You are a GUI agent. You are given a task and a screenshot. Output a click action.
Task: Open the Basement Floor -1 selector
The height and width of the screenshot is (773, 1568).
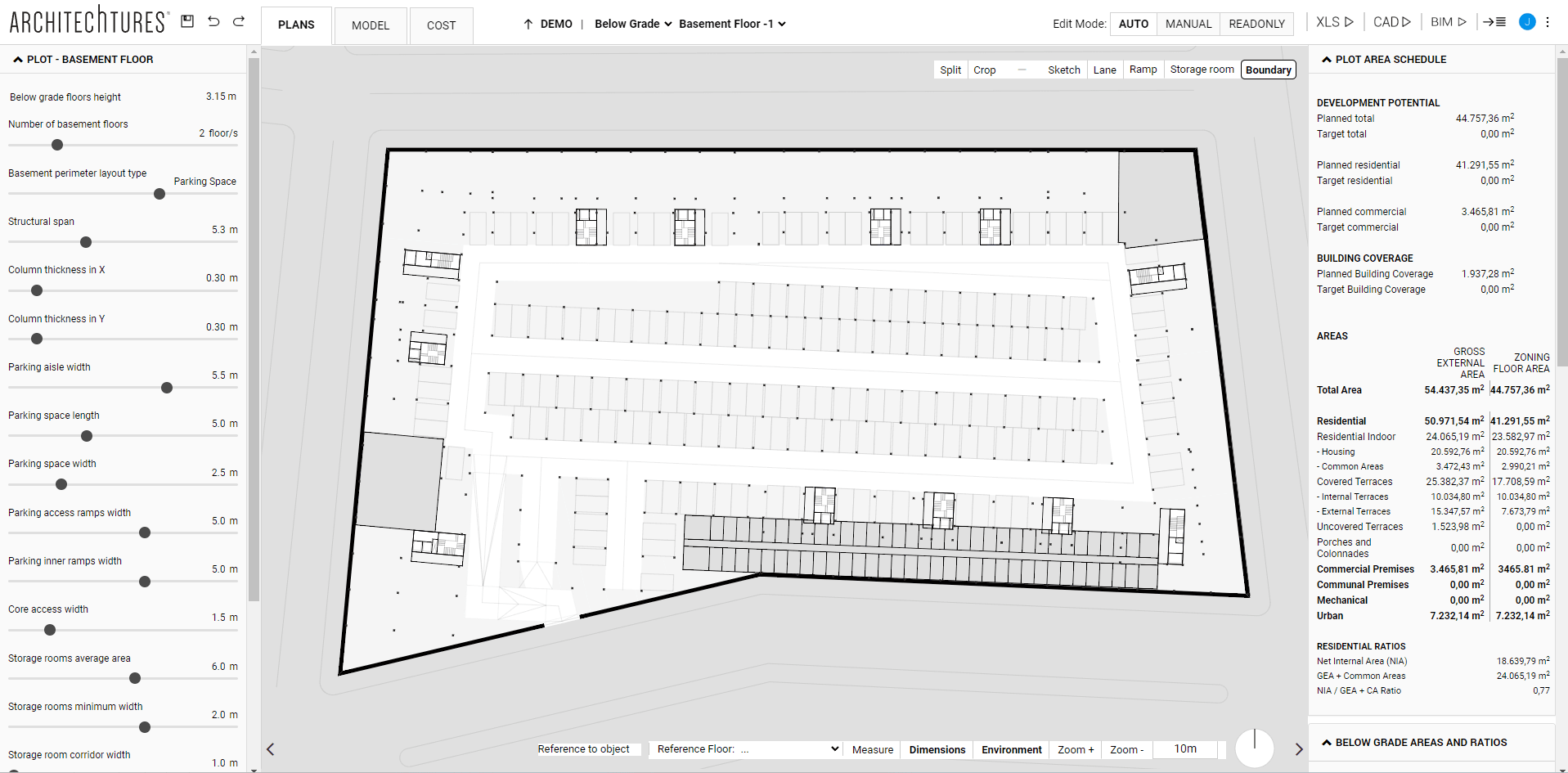pos(731,24)
